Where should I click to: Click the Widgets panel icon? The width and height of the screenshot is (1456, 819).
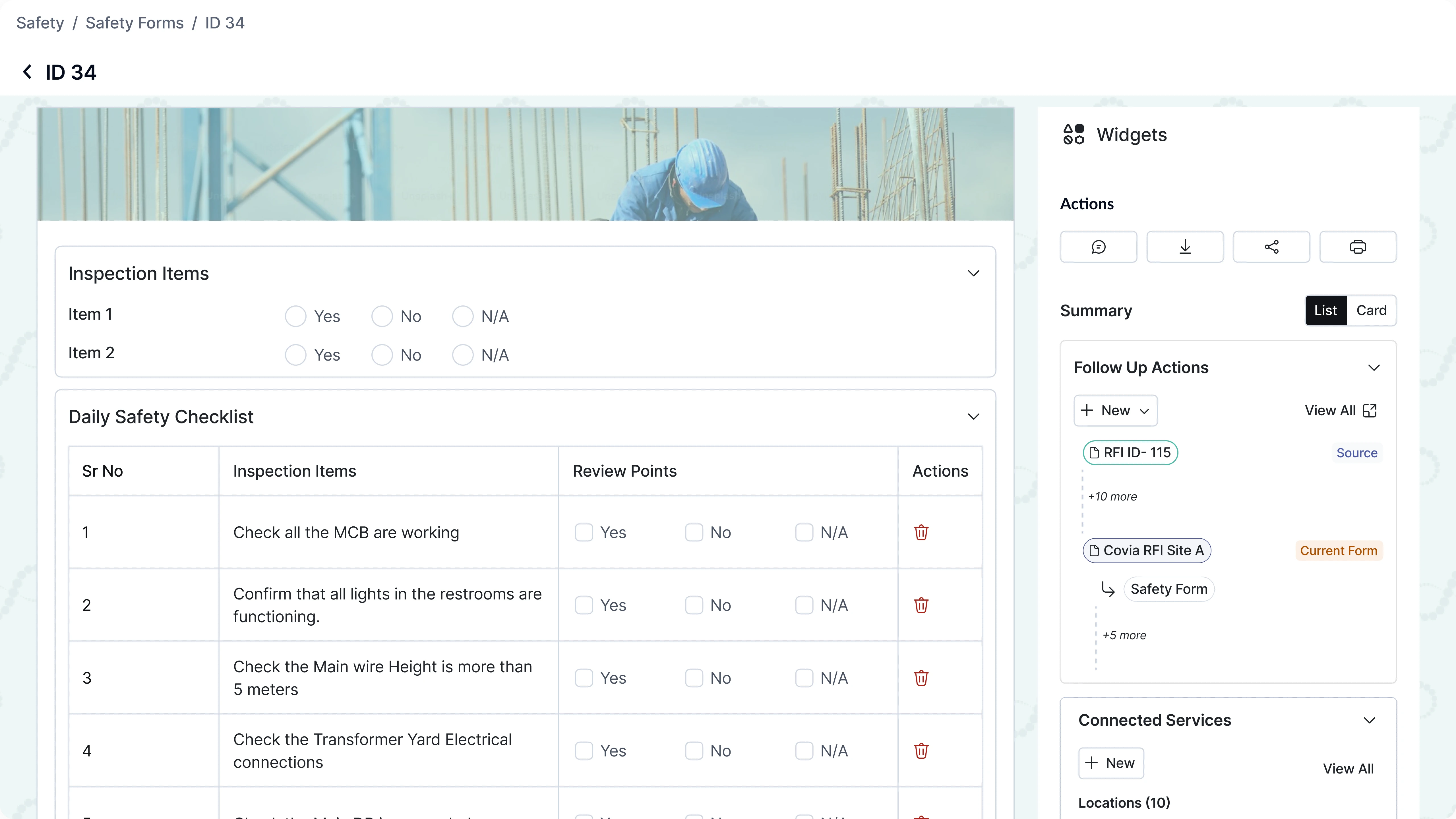tap(1073, 135)
